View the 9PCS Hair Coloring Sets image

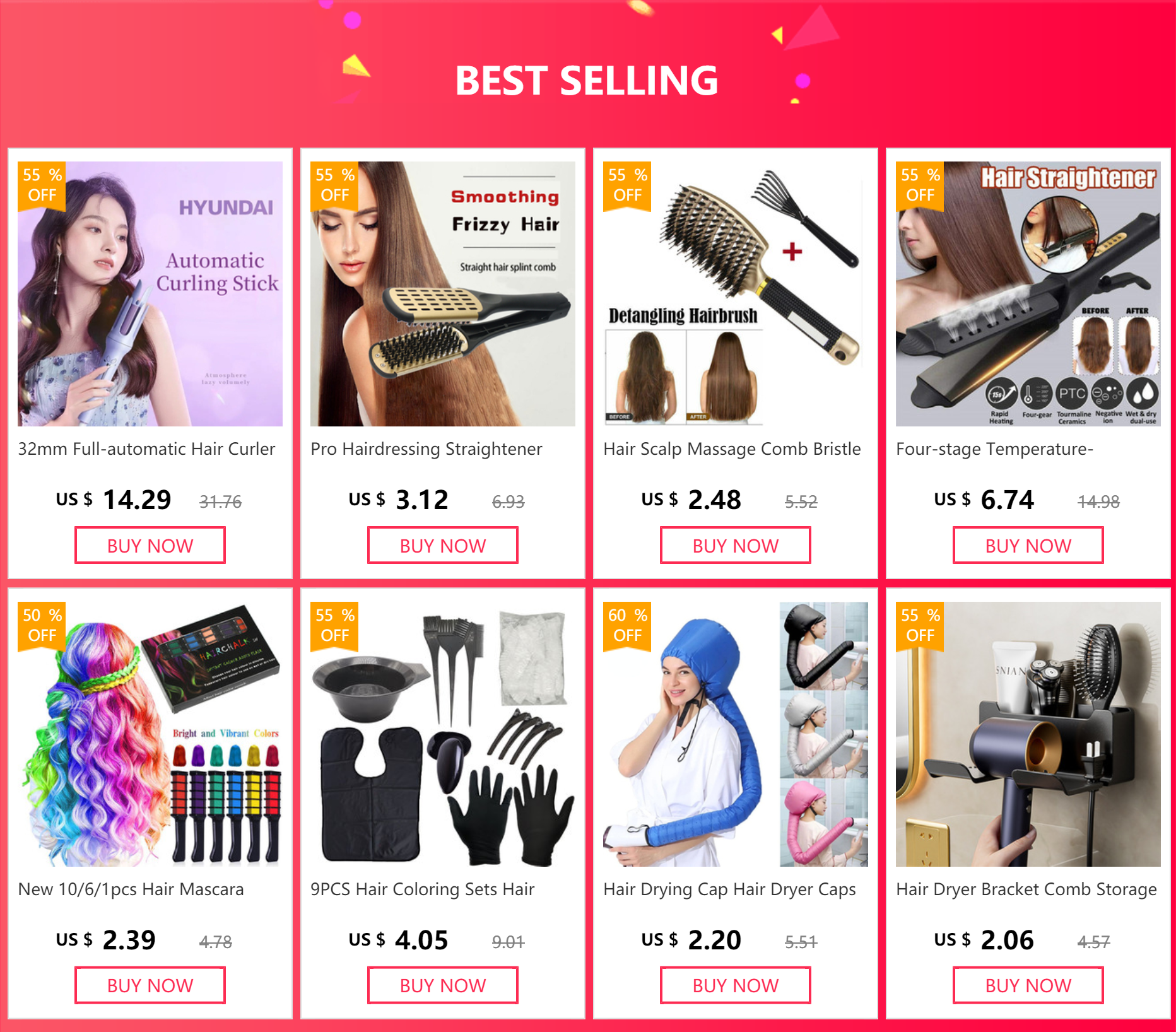tap(443, 734)
